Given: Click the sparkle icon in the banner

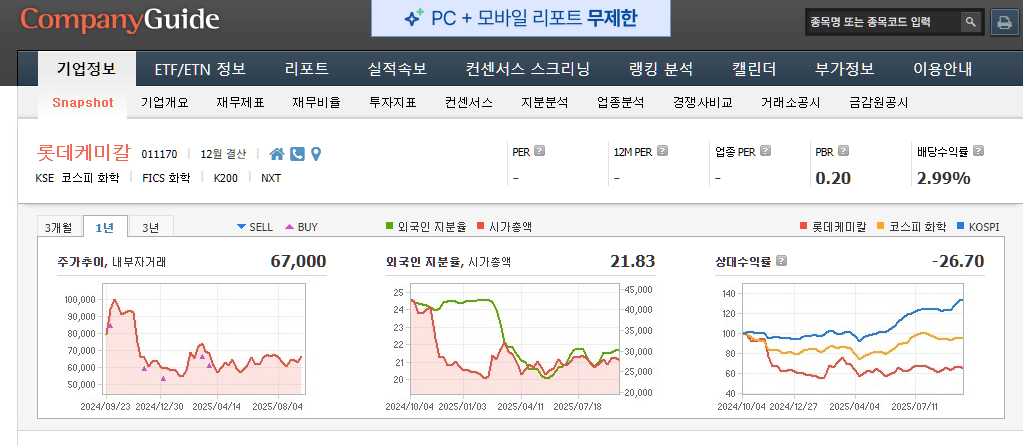Looking at the screenshot, I should (414, 18).
